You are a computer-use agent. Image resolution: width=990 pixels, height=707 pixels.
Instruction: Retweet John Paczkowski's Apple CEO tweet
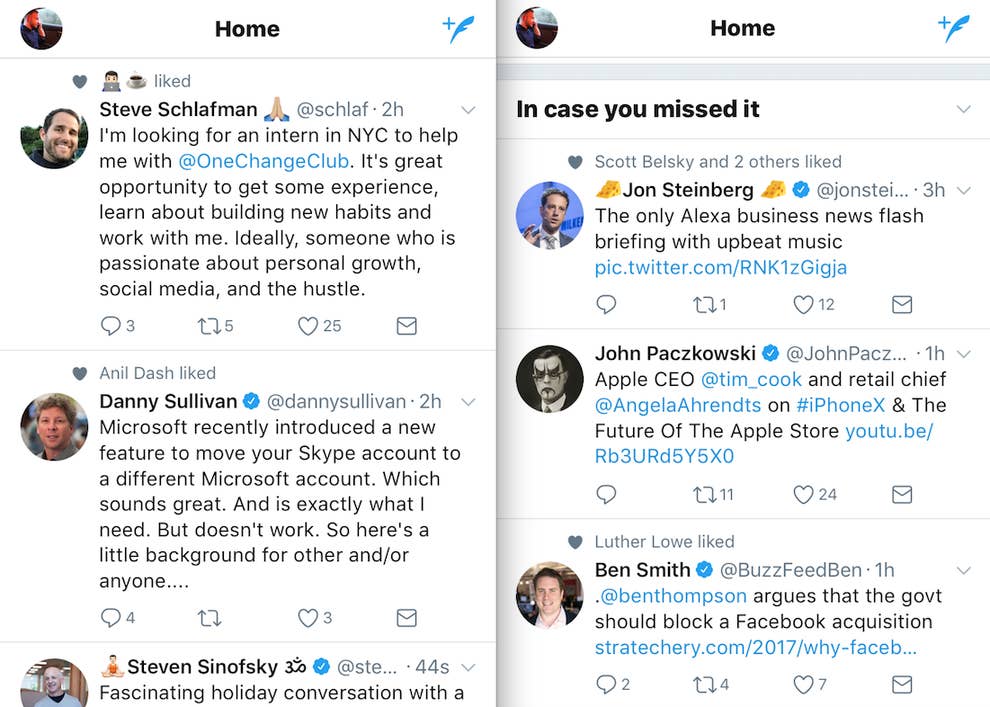pos(704,494)
